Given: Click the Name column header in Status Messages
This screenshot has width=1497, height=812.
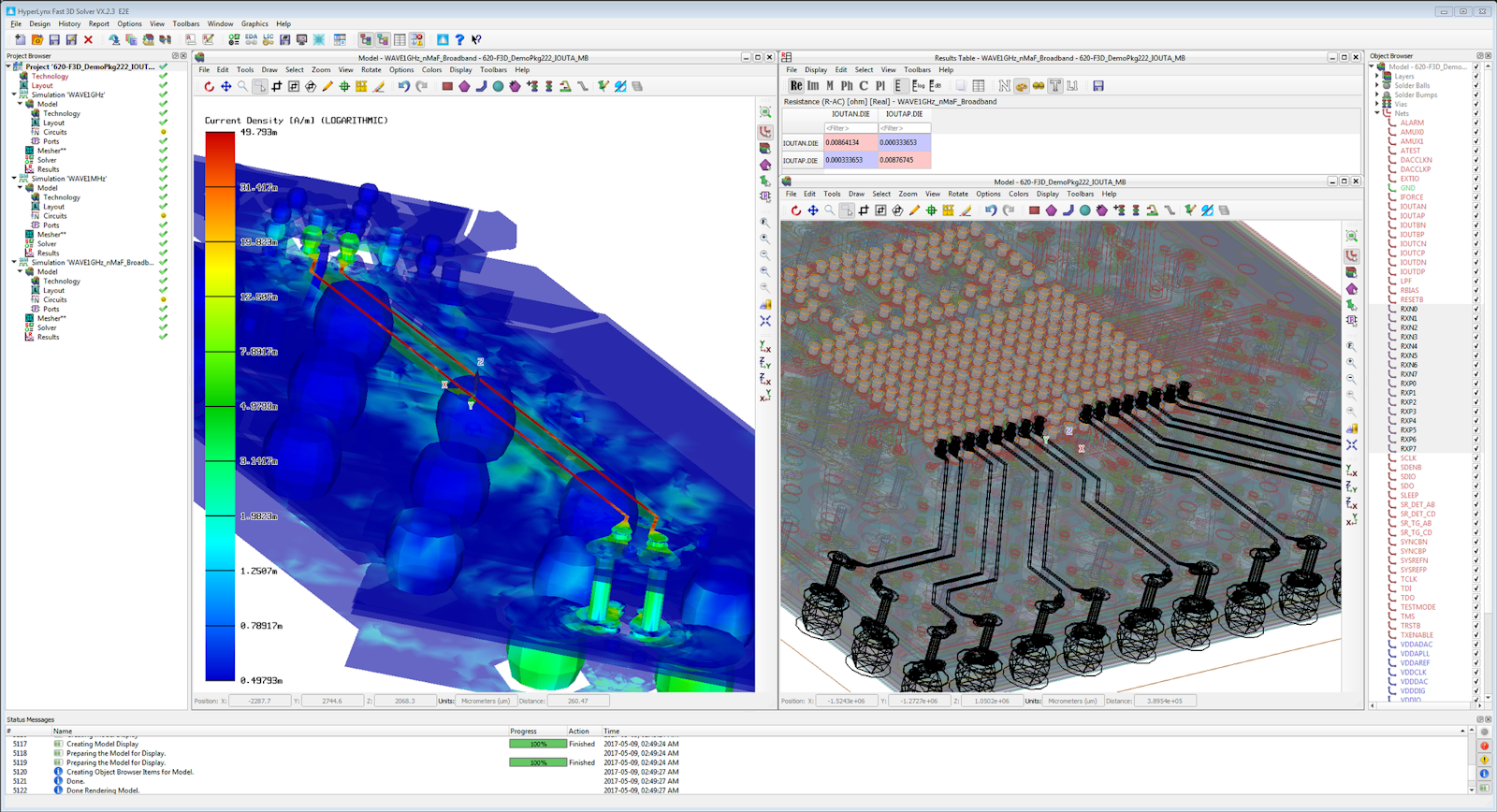Looking at the screenshot, I should click(x=63, y=732).
